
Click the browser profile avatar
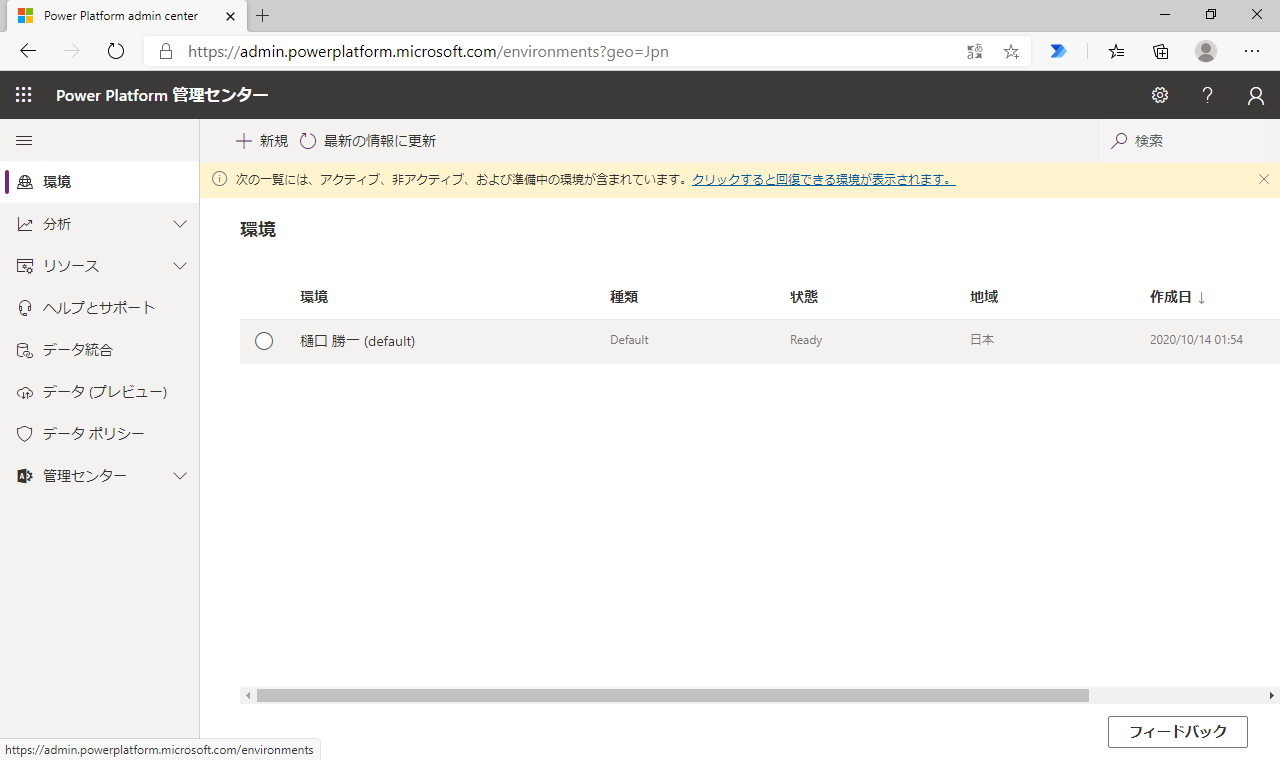[1206, 51]
